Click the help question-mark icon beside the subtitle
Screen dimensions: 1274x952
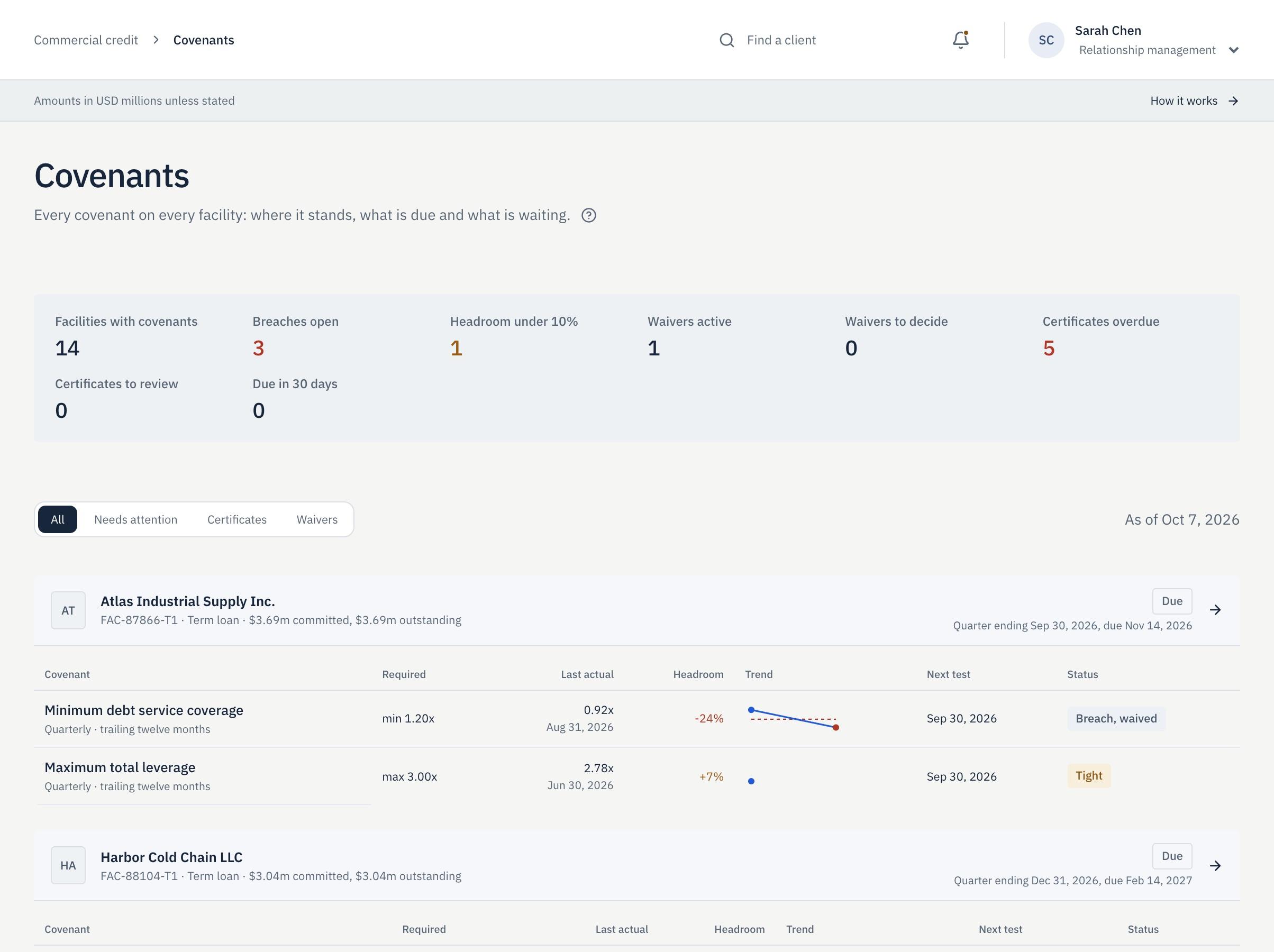(589, 215)
